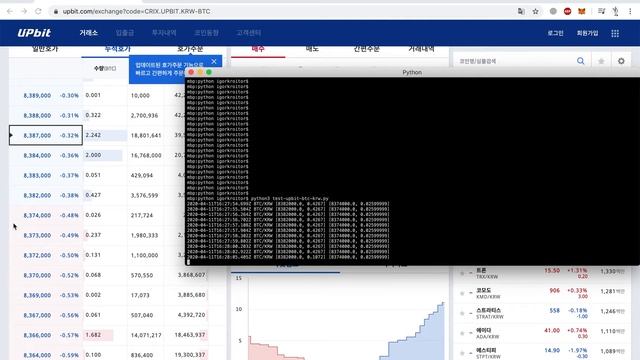Click order book price 8,383,000
Image resolution: width=640 pixels, height=360 pixels.
[x=37, y=176]
